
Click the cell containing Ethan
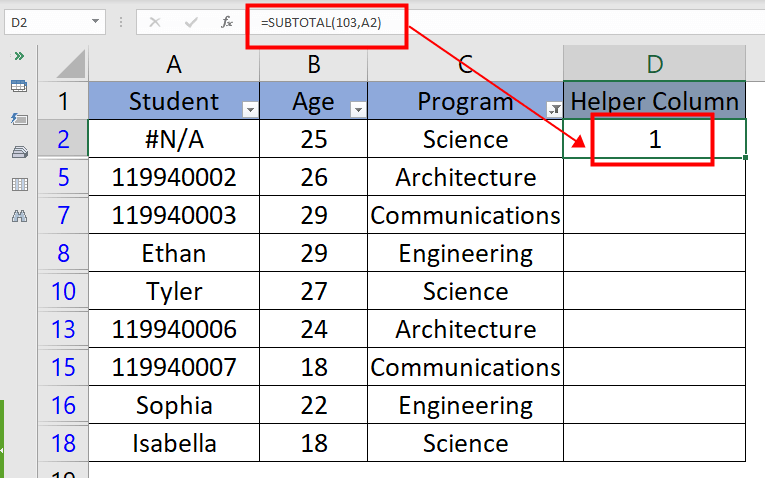pos(174,254)
